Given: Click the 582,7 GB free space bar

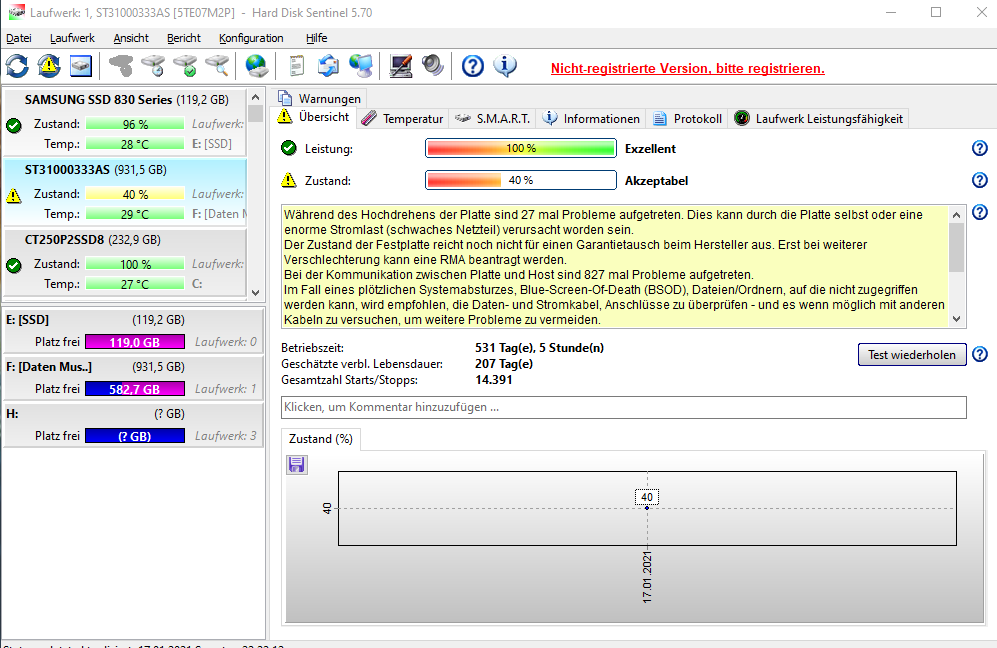Looking at the screenshot, I should coord(135,389).
